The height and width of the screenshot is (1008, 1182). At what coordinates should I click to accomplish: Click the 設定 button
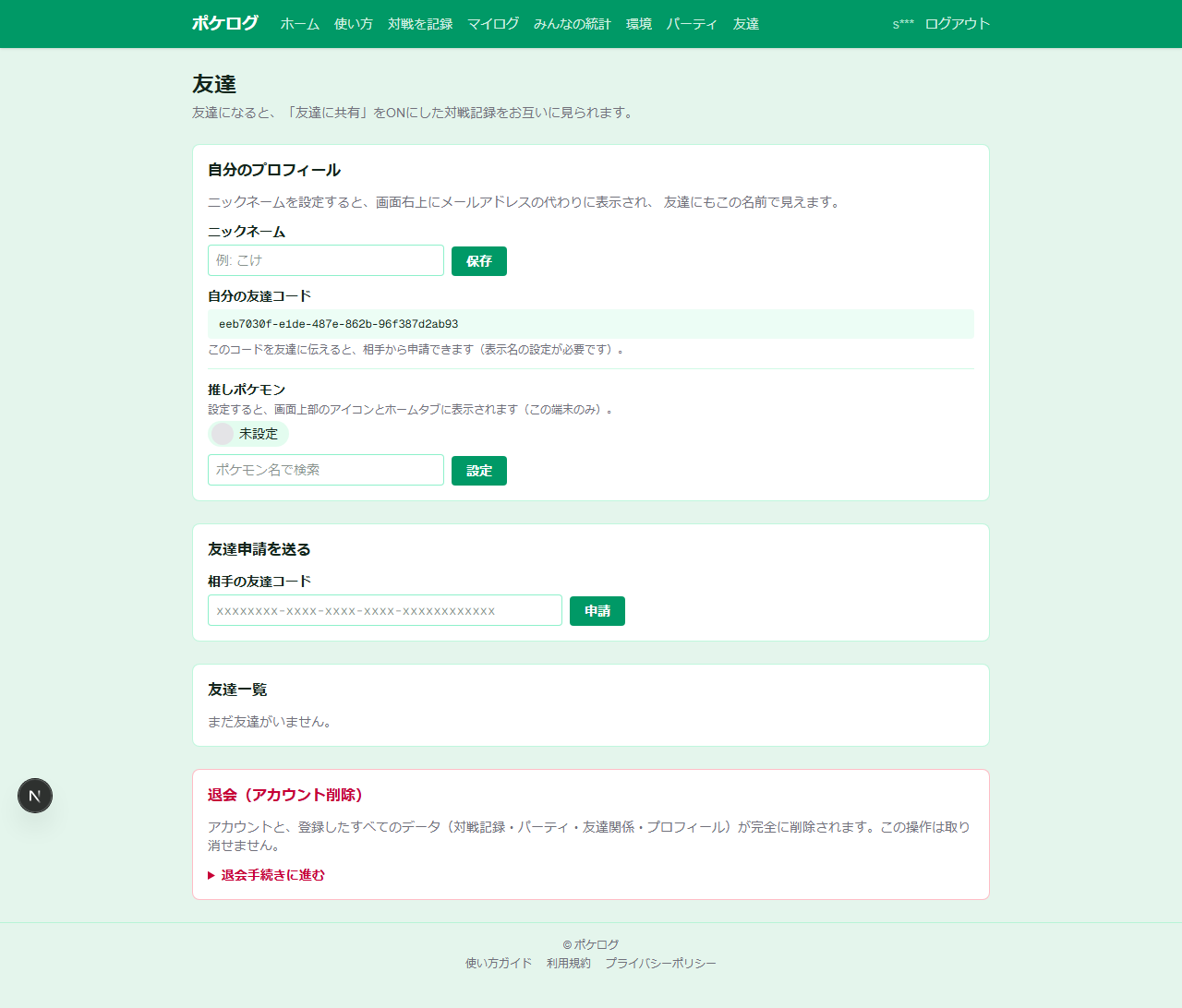[x=479, y=471]
